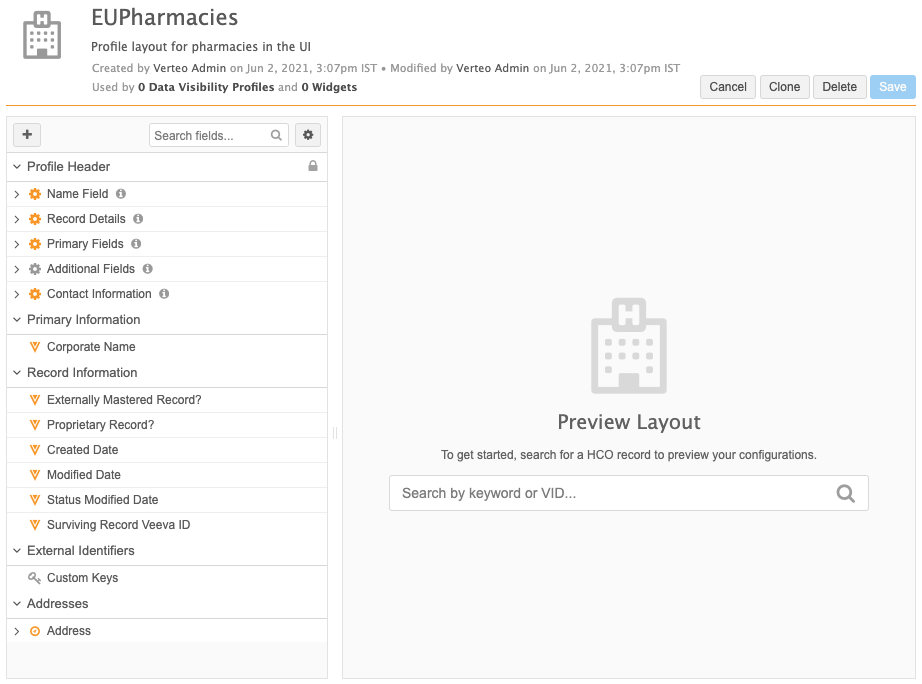Click the info icon beside Contact Information
922x684 pixels.
[164, 294]
